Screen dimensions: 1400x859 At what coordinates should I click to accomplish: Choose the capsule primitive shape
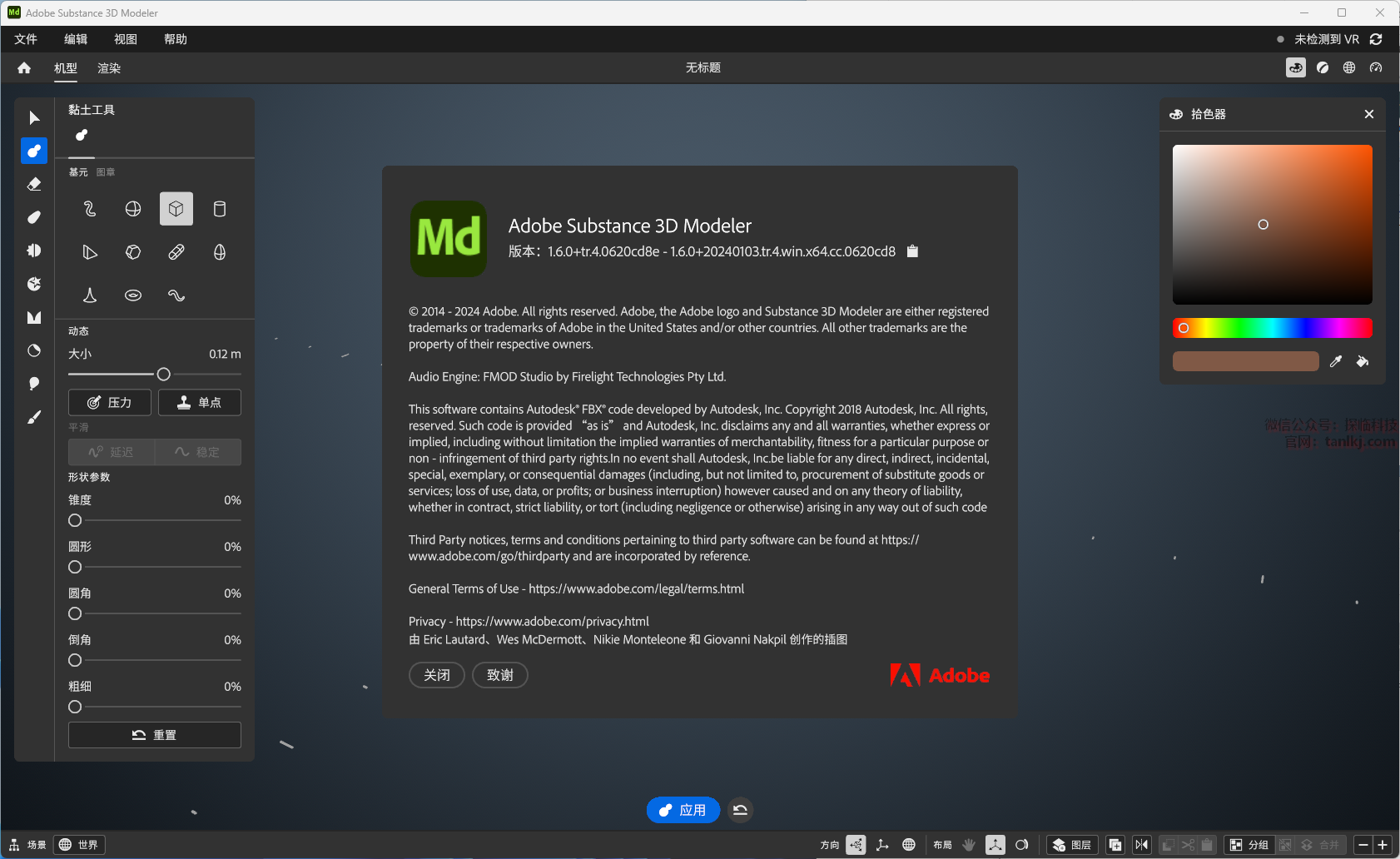176,252
